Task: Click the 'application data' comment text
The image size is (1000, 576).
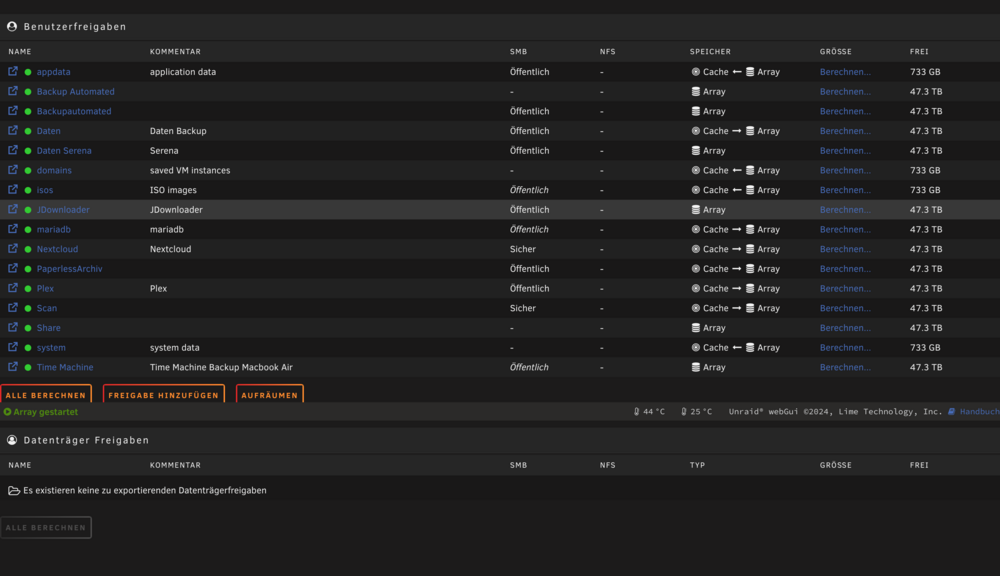Action: [183, 72]
